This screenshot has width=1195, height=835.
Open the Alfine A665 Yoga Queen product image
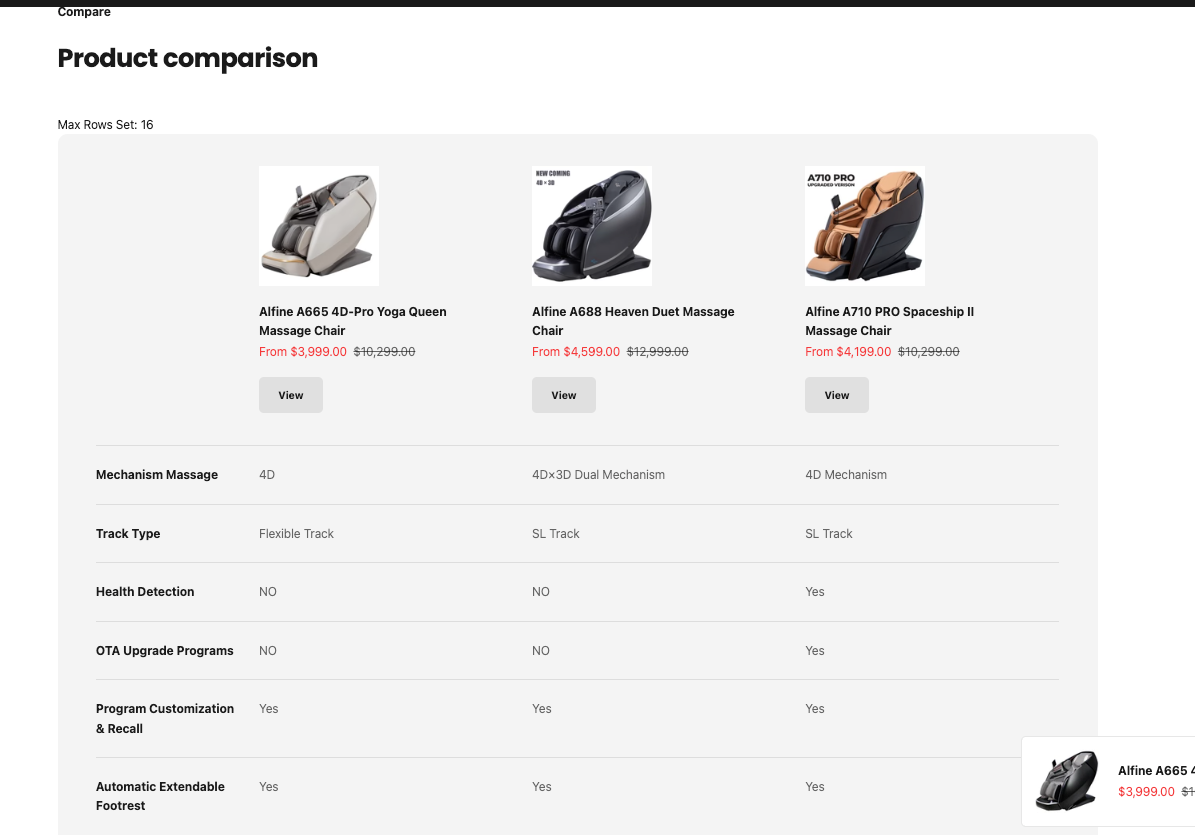pos(318,226)
